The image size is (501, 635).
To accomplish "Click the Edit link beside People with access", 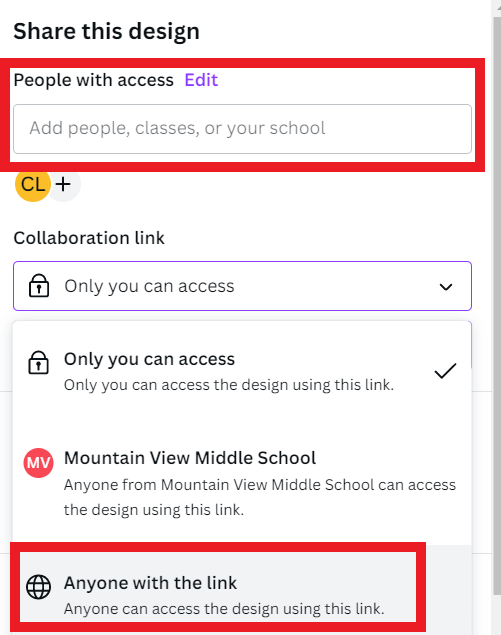I will pos(201,80).
